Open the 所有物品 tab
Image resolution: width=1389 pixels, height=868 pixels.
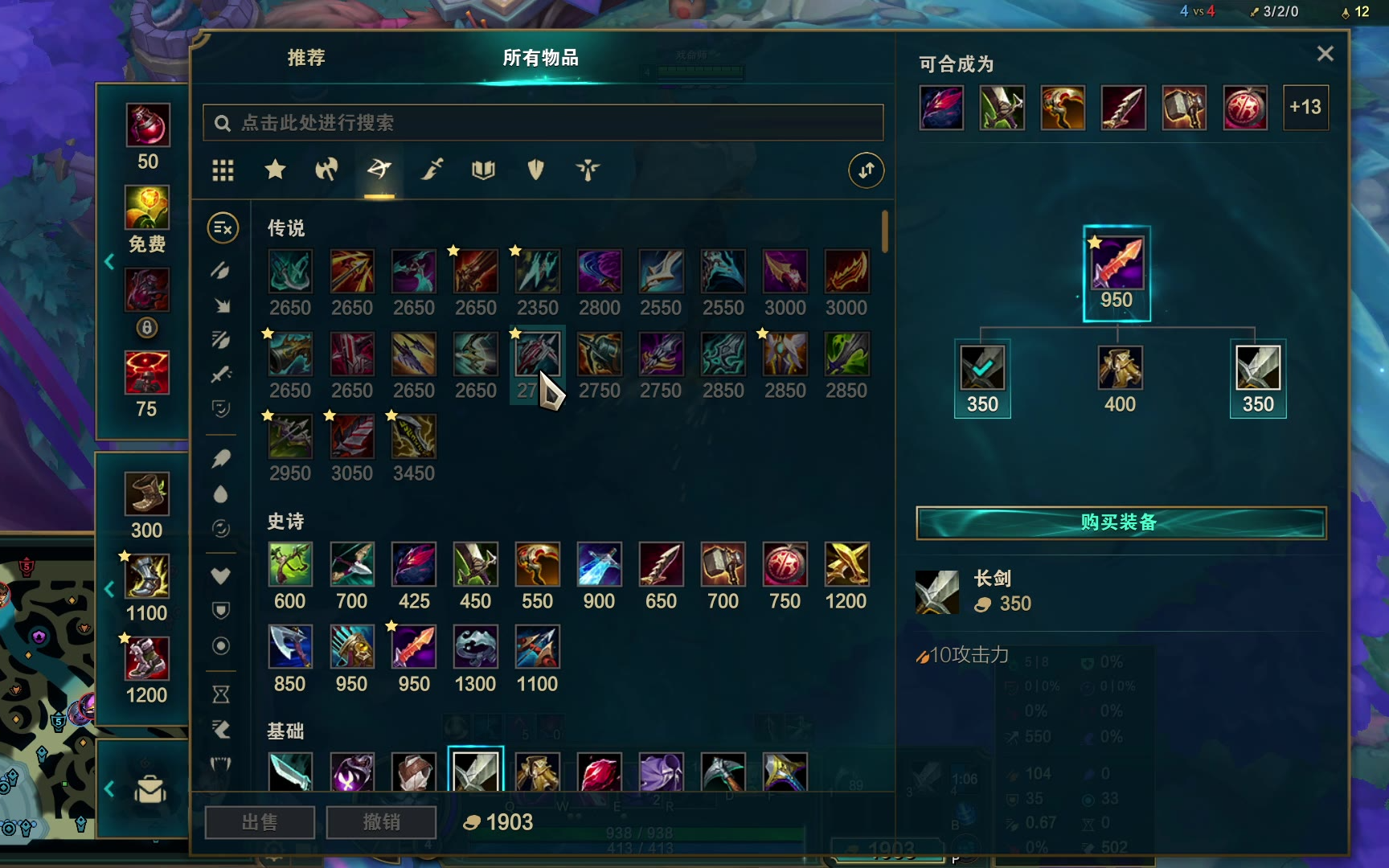[x=541, y=58]
